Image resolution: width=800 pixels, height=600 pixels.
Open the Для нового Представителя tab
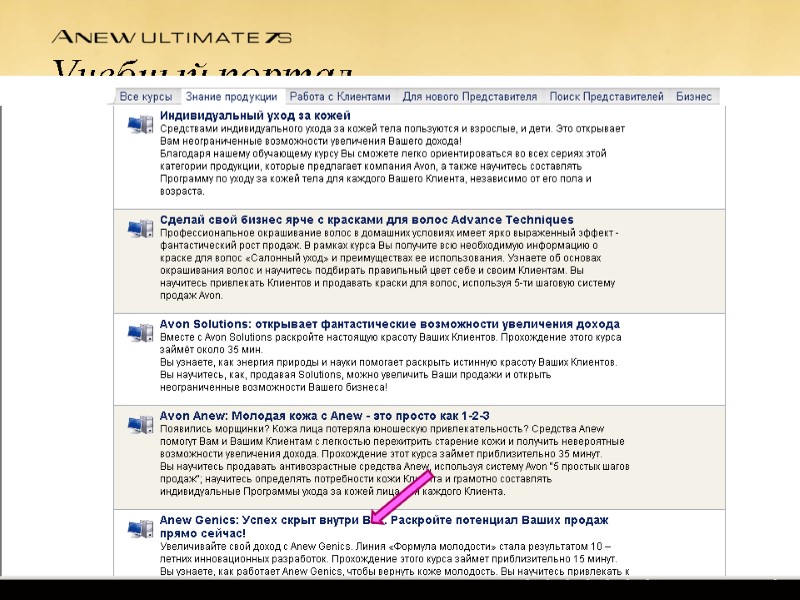click(469, 96)
